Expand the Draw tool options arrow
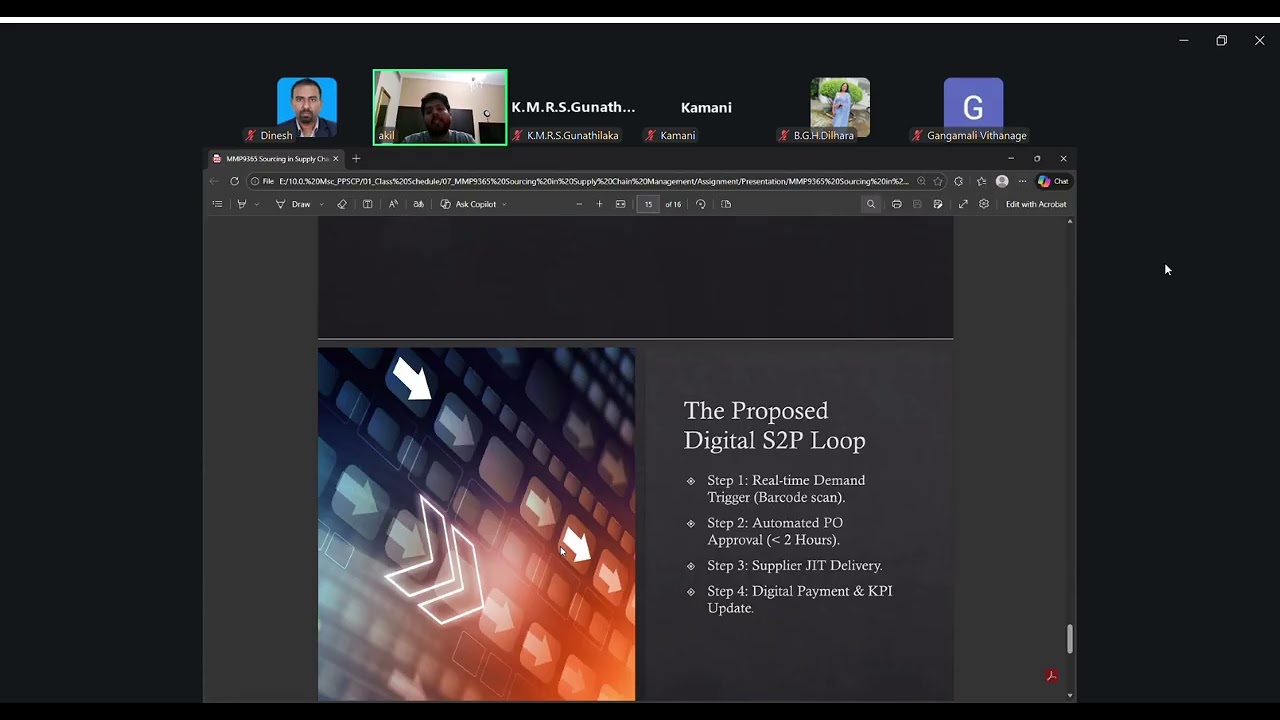Image resolution: width=1280 pixels, height=720 pixels. (x=321, y=204)
